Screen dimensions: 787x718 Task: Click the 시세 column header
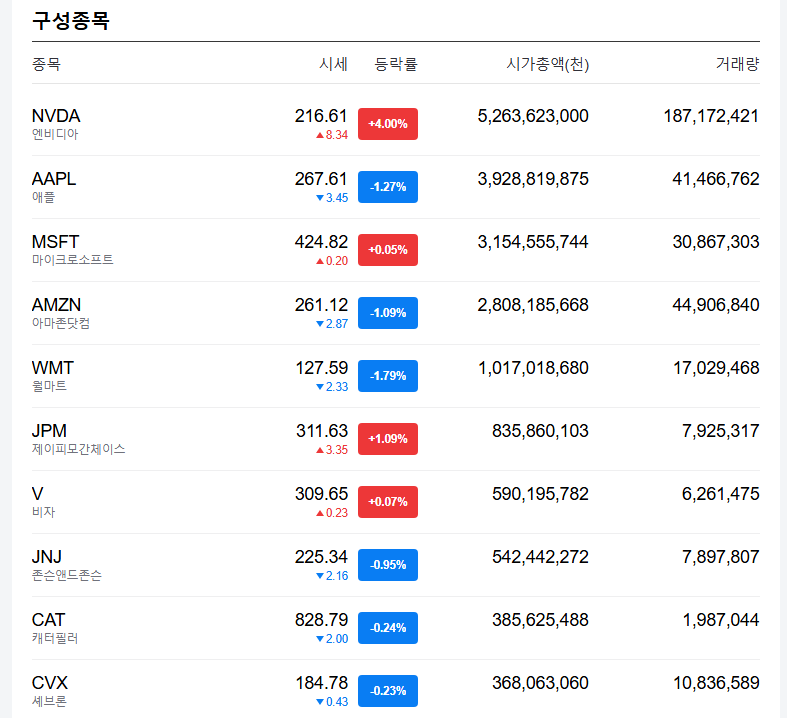point(333,64)
